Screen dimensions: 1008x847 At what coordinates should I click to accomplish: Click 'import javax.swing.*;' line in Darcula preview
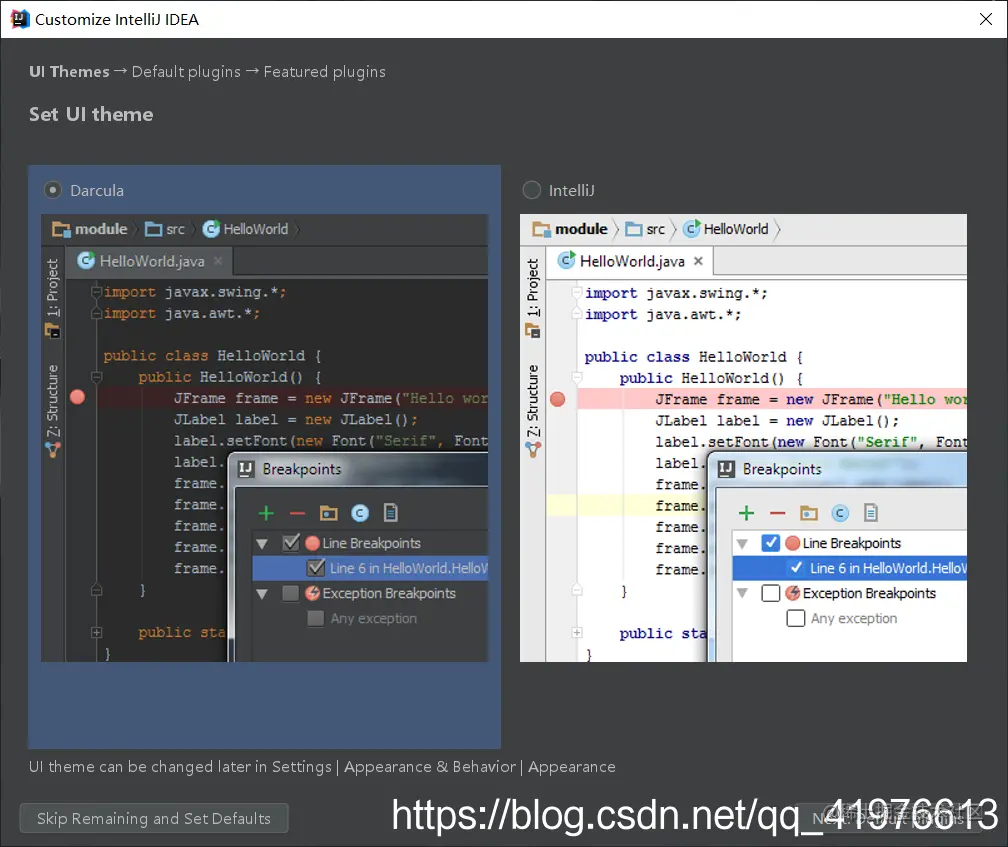[195, 292]
